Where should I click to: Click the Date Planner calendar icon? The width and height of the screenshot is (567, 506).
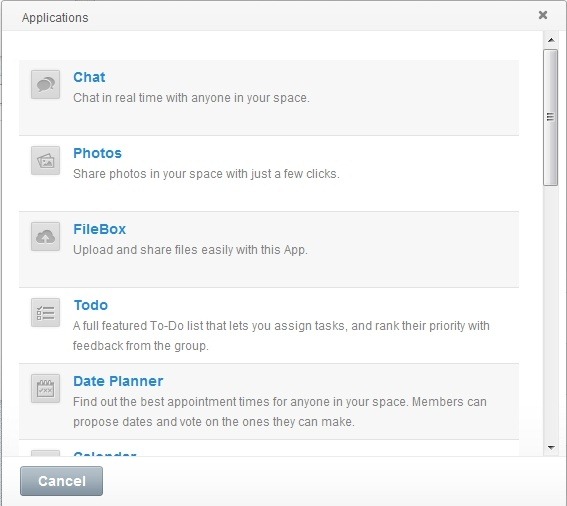[45, 388]
